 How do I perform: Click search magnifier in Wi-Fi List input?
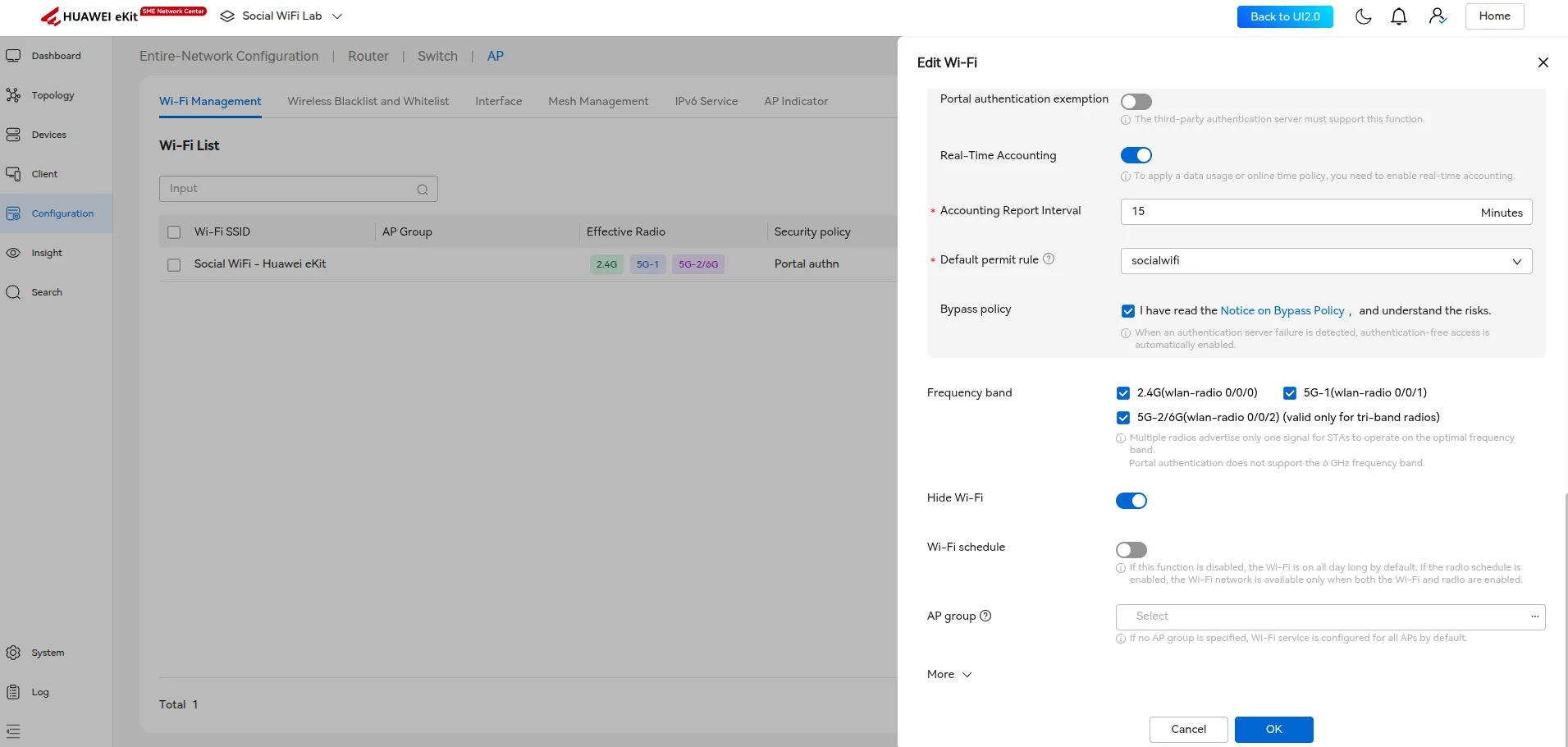click(x=423, y=190)
